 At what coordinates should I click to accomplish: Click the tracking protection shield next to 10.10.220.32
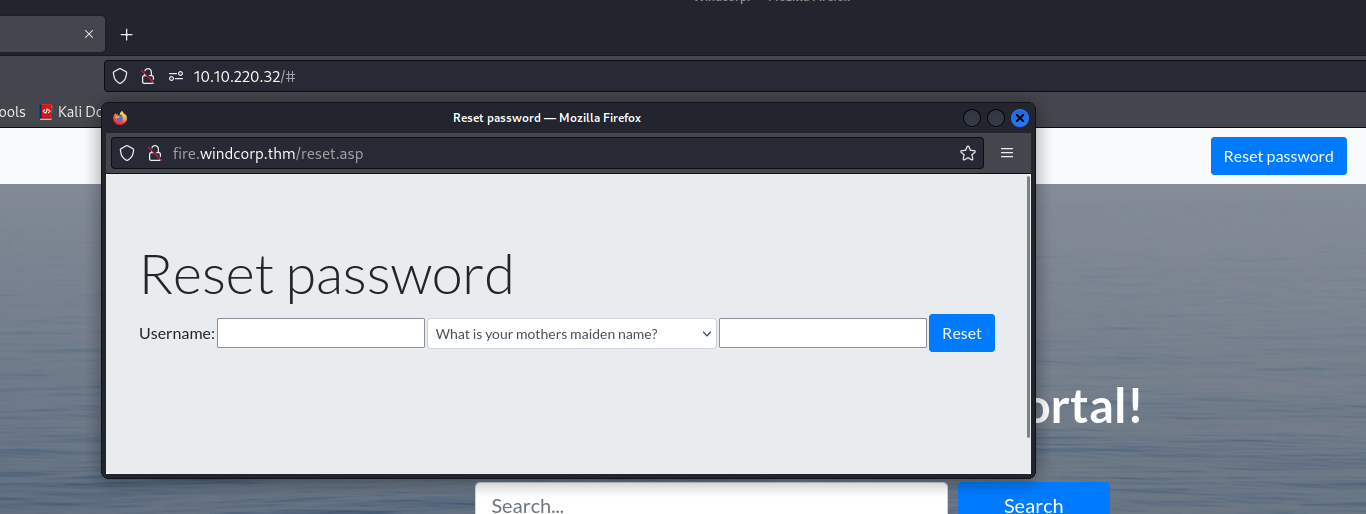pyautogui.click(x=120, y=76)
